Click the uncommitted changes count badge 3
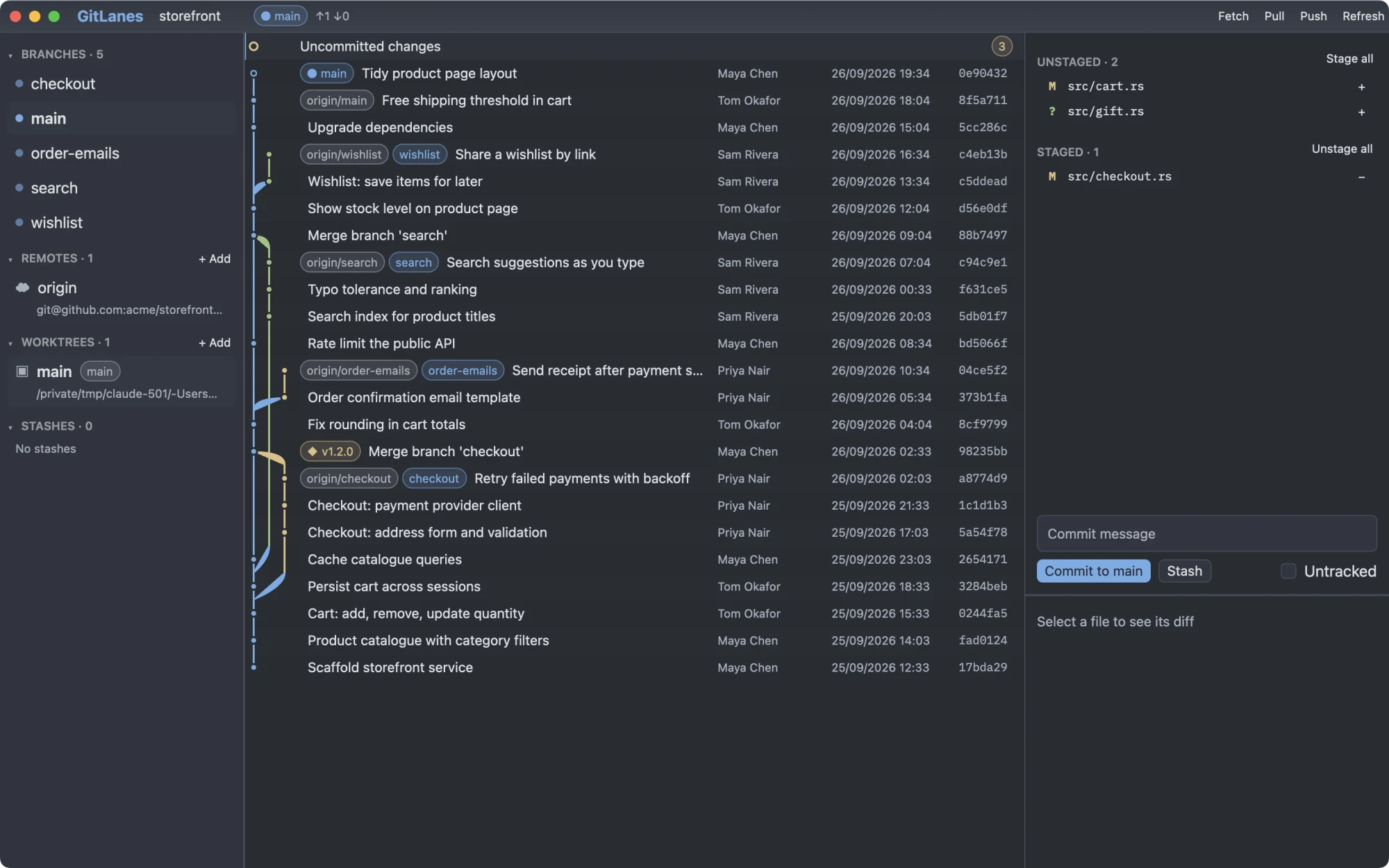Viewport: 1389px width, 868px height. 1001,47
